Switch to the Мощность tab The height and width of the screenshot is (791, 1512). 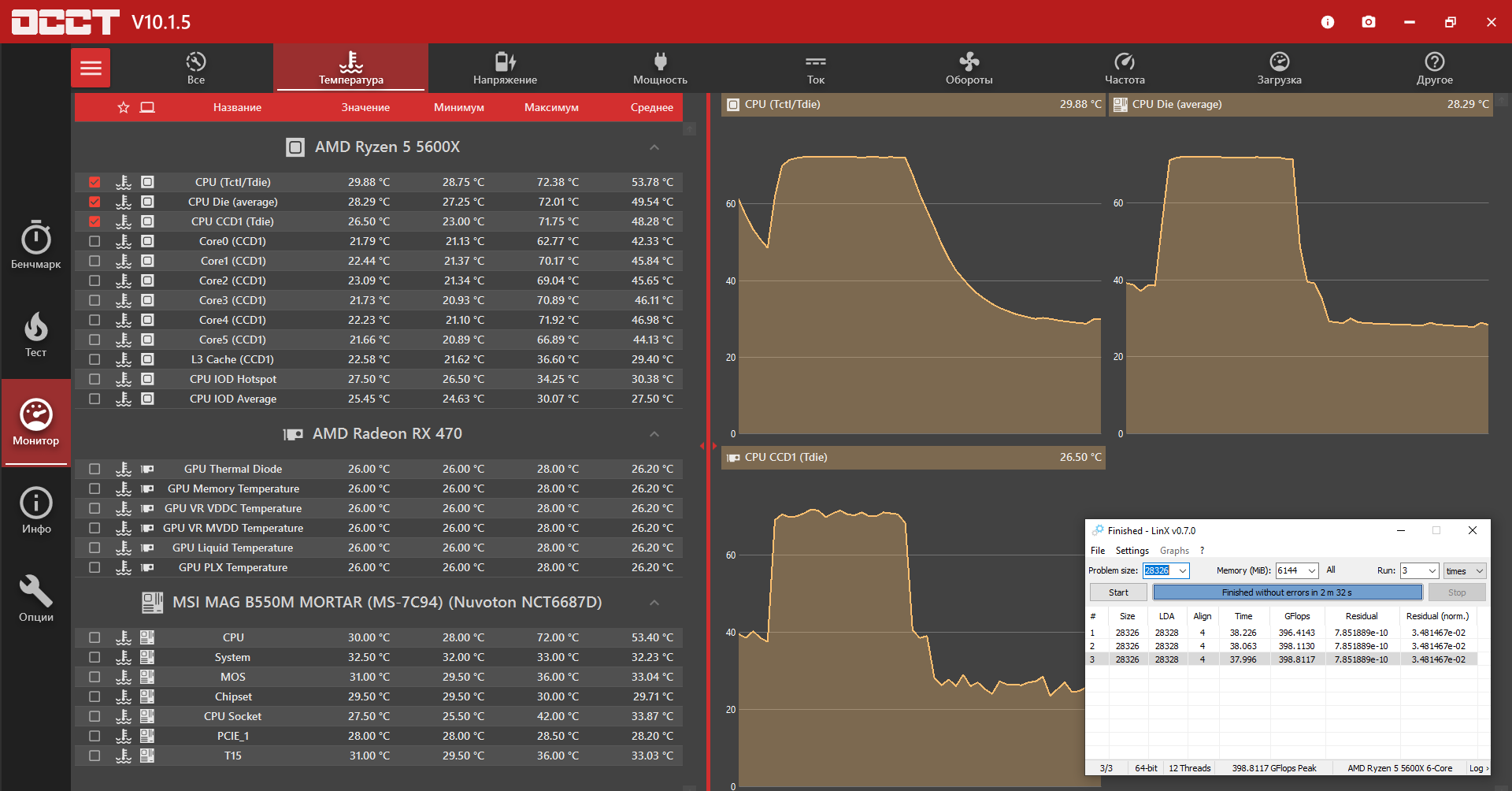(x=660, y=68)
